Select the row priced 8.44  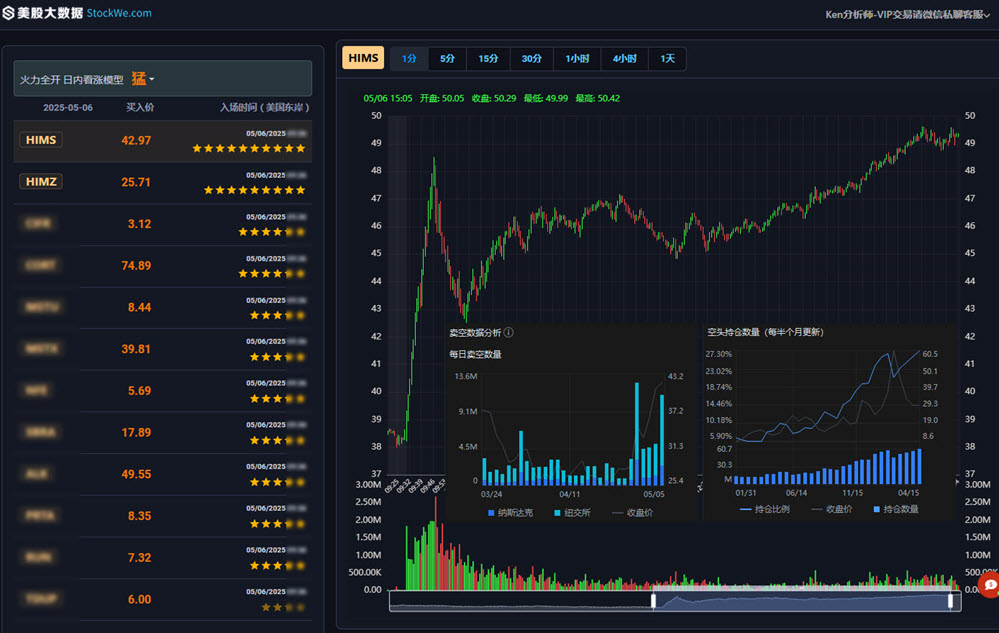click(x=162, y=308)
